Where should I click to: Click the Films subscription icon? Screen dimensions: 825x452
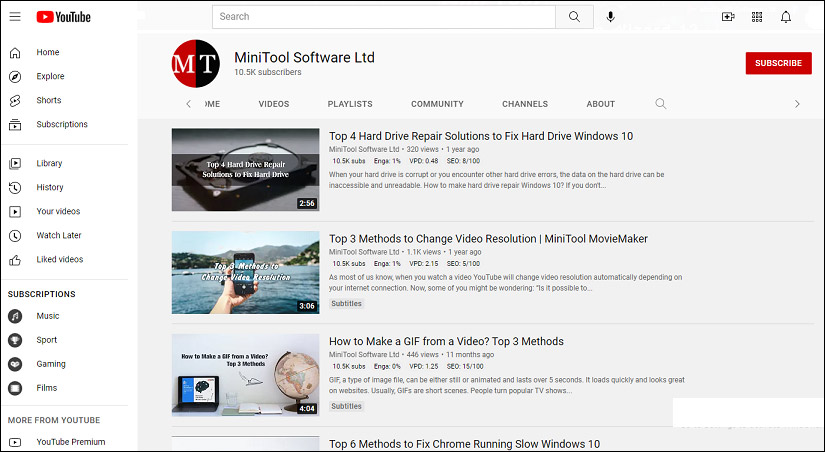click(15, 388)
